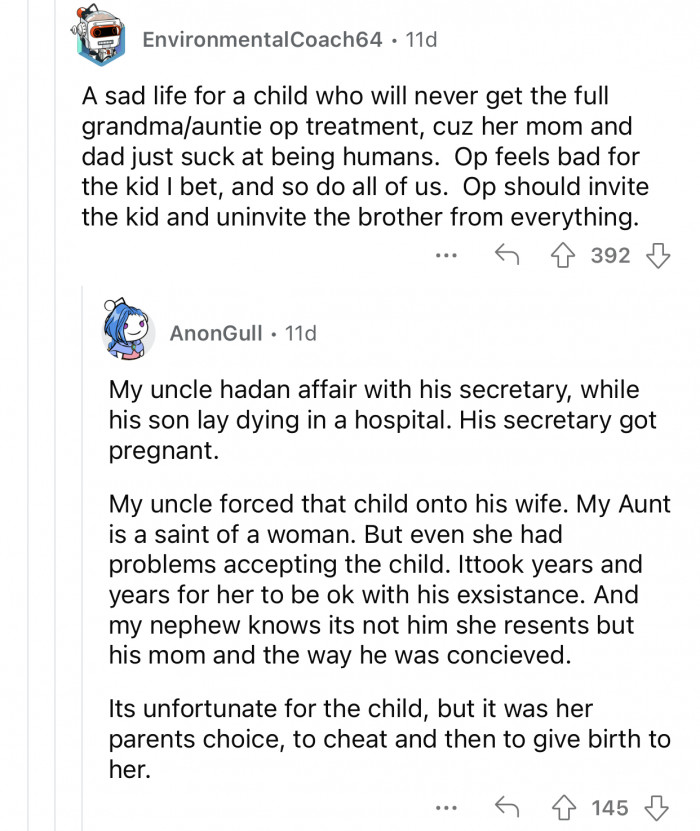Upvote EnvironmentalCoach64's comment

click(x=565, y=254)
